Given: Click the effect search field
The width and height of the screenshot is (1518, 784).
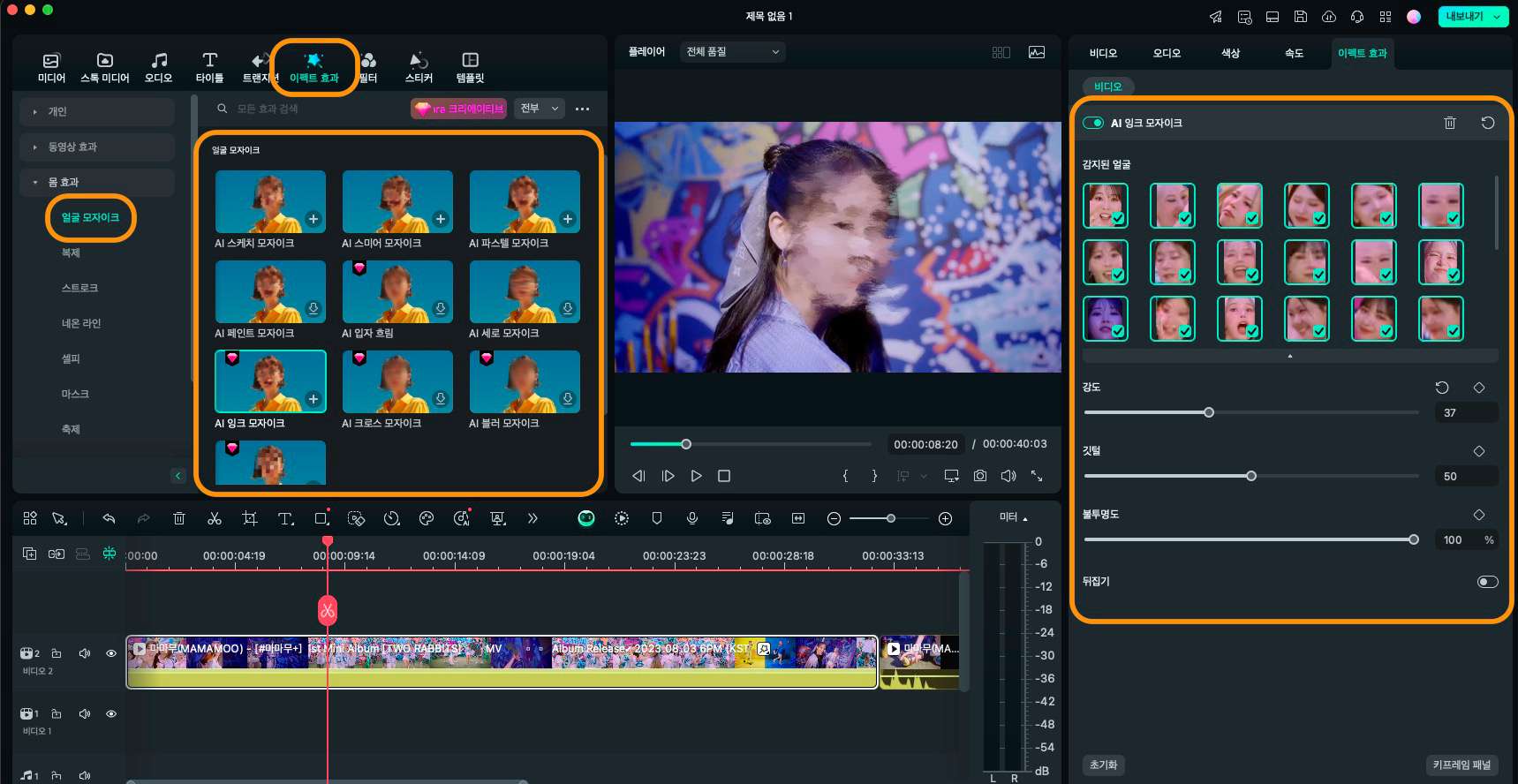Looking at the screenshot, I should click(x=309, y=109).
